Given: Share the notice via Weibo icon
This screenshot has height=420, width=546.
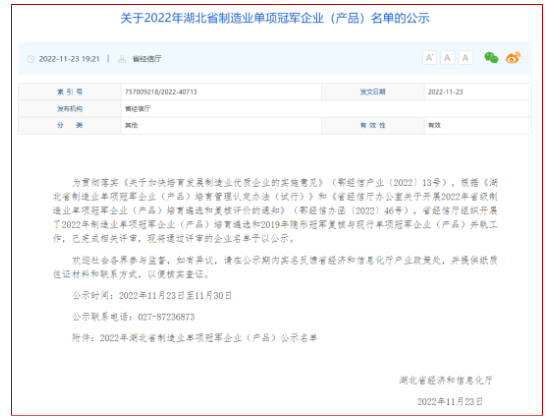Looking at the screenshot, I should 513,58.
